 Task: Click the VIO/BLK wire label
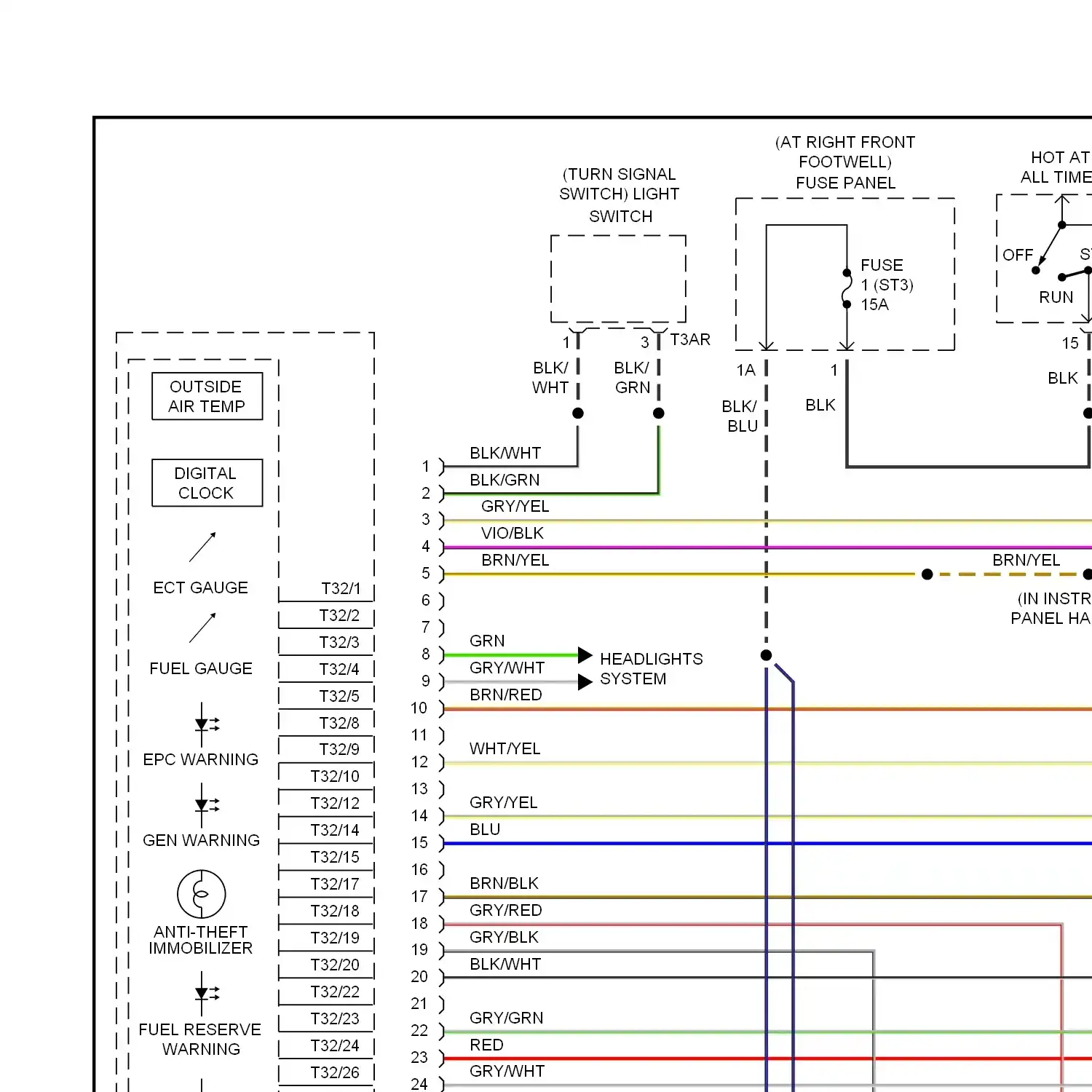coord(513,533)
